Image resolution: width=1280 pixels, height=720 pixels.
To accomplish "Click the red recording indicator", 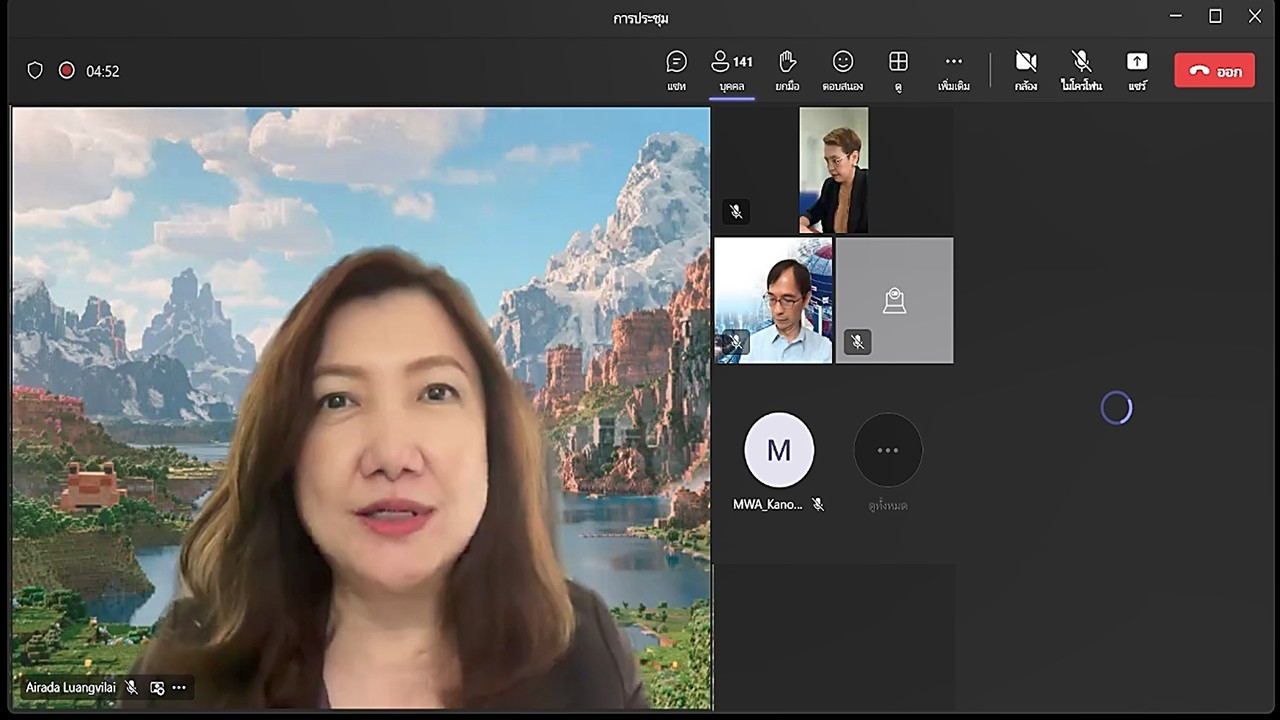I will point(67,71).
